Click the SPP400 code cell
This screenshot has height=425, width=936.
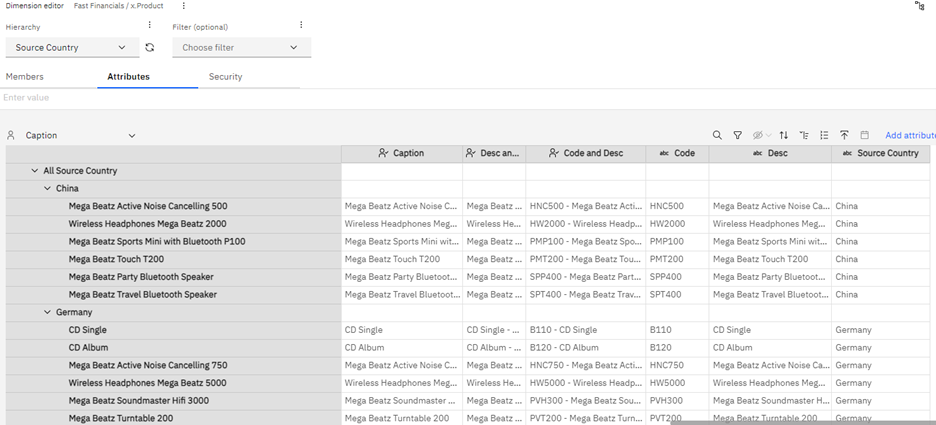tap(678, 277)
